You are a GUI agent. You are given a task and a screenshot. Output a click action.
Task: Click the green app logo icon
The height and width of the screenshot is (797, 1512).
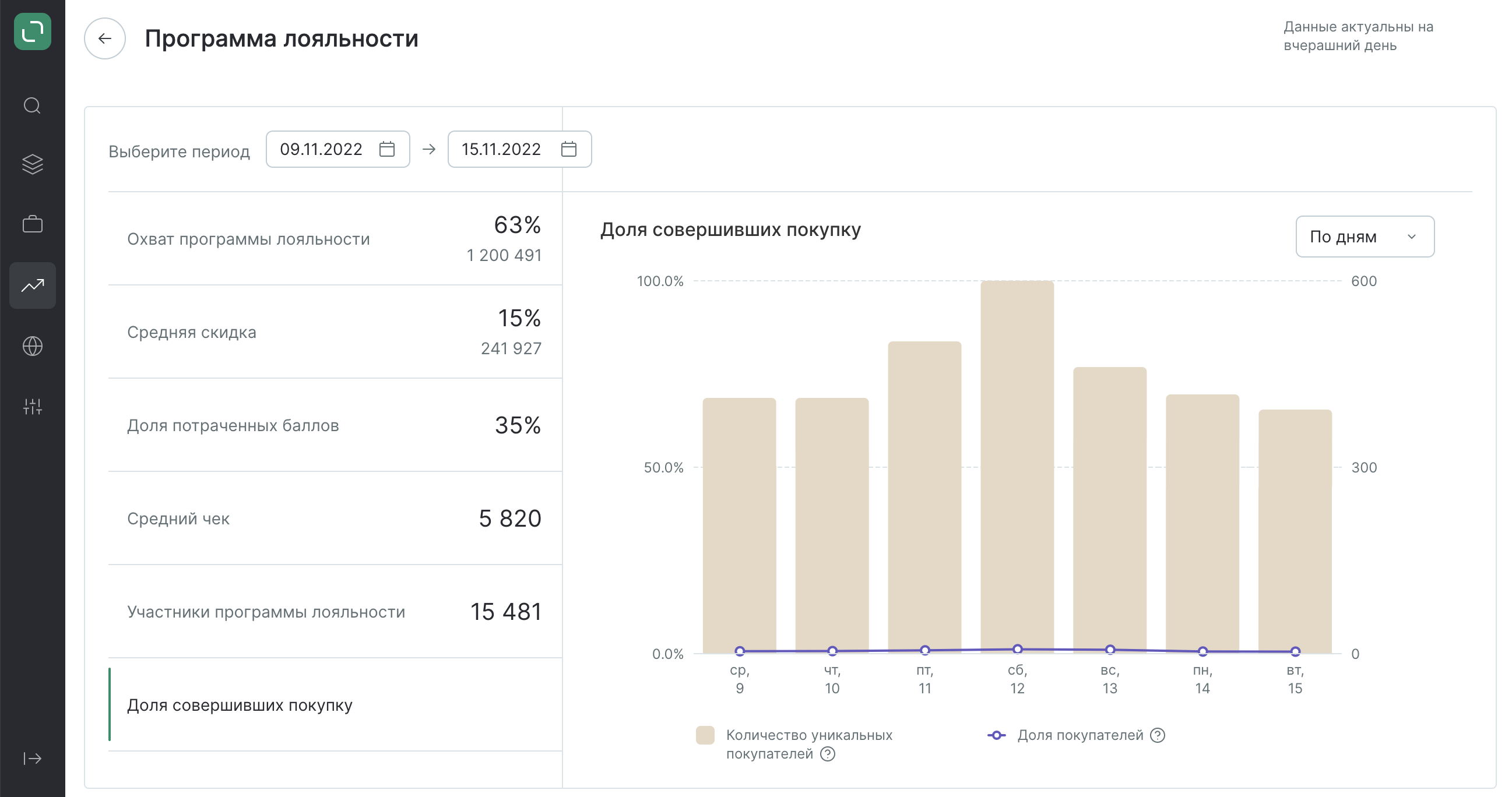(x=32, y=31)
